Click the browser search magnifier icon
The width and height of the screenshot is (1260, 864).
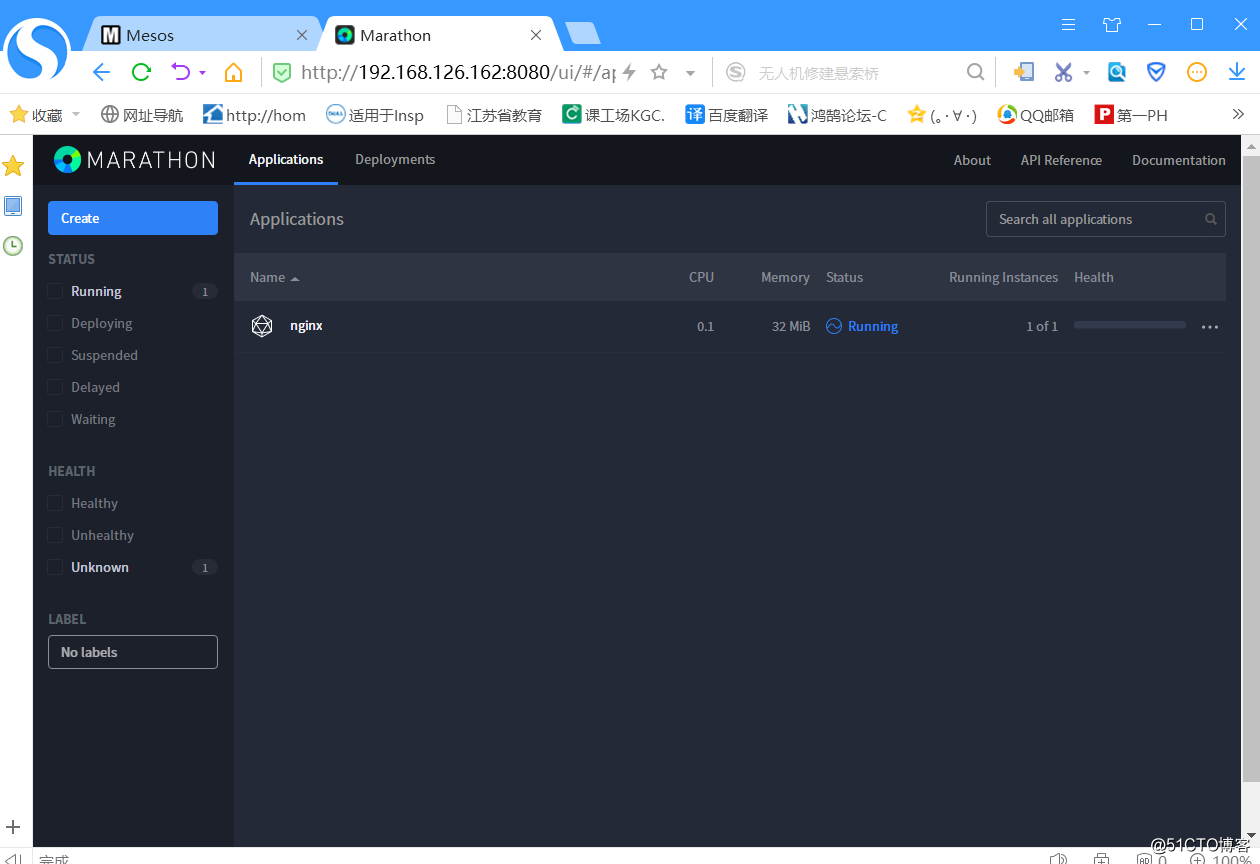[976, 72]
